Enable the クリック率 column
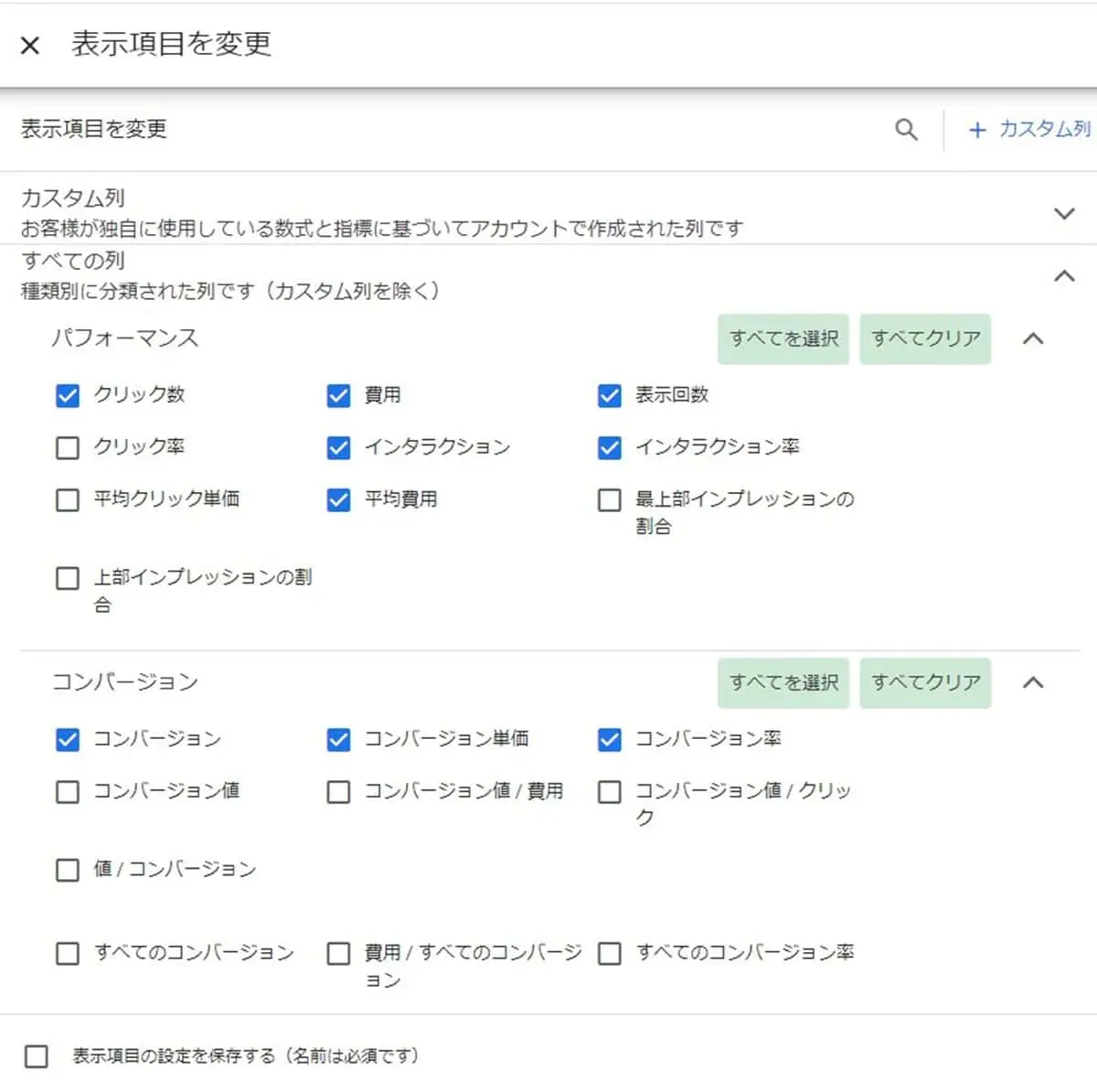 [x=67, y=447]
